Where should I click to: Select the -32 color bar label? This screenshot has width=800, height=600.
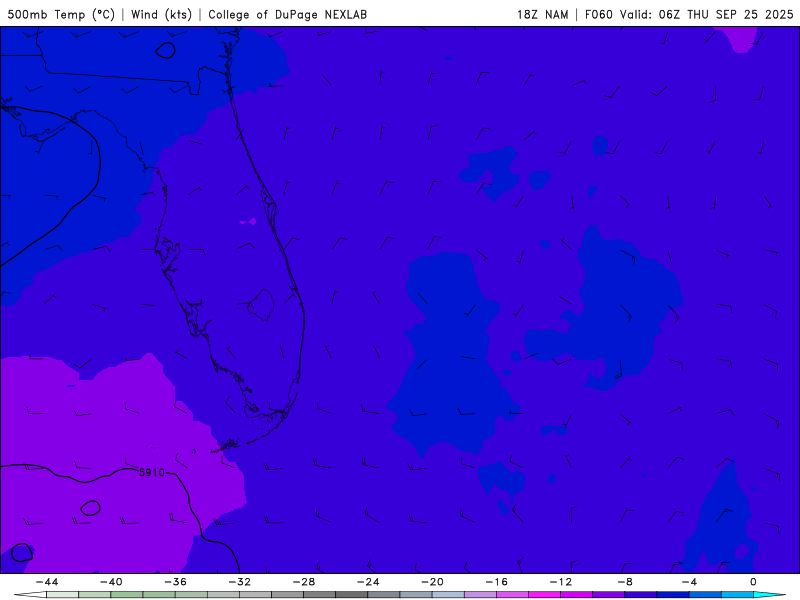pyautogui.click(x=240, y=582)
